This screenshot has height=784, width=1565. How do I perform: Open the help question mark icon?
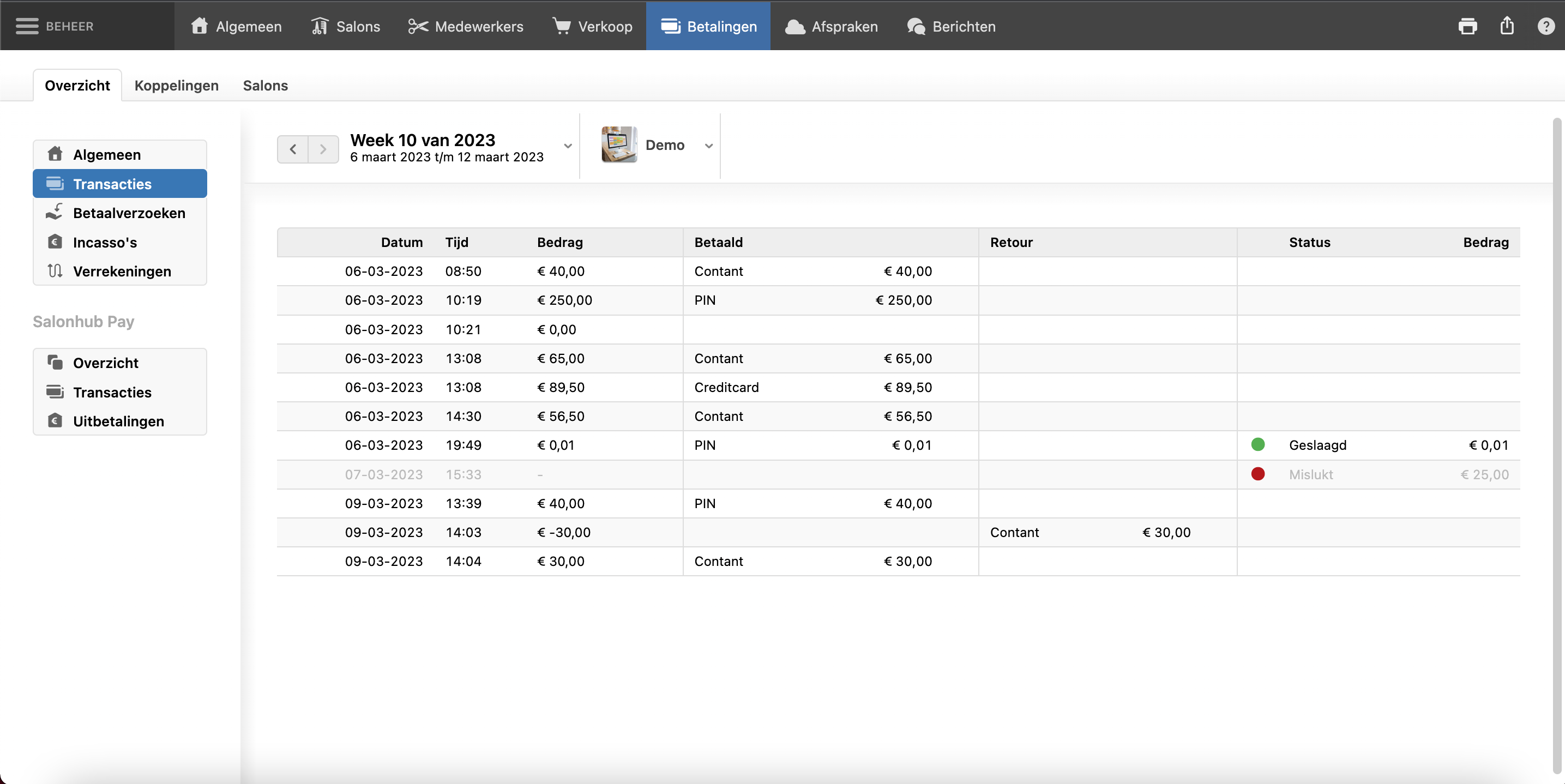tap(1545, 26)
